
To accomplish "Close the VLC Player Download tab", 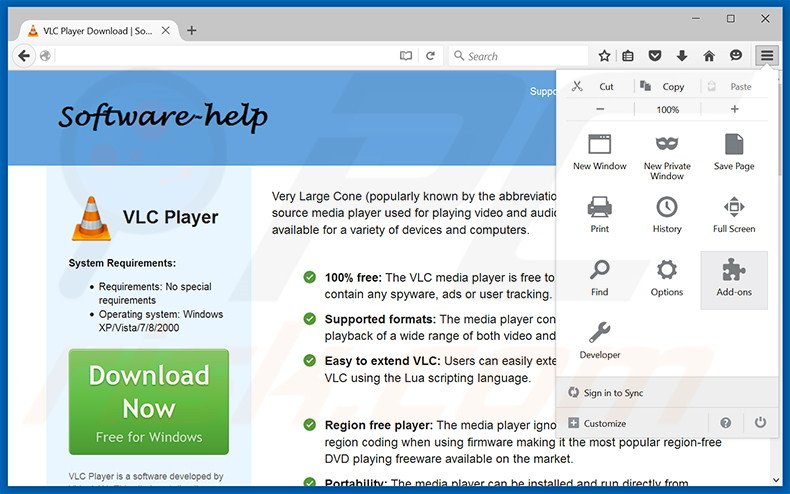I will (x=165, y=31).
